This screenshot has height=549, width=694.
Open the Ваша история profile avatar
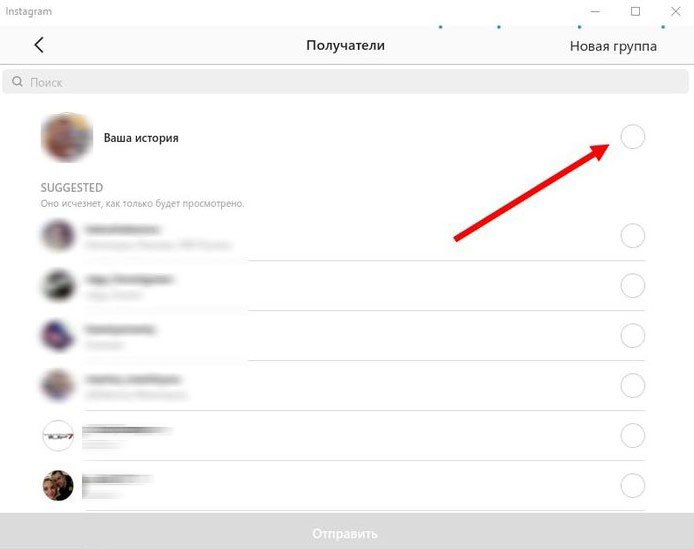[x=67, y=137]
